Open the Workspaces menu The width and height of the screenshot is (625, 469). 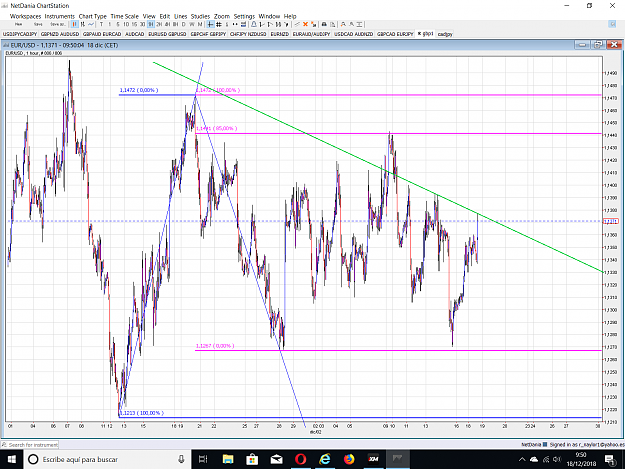click(x=26, y=16)
